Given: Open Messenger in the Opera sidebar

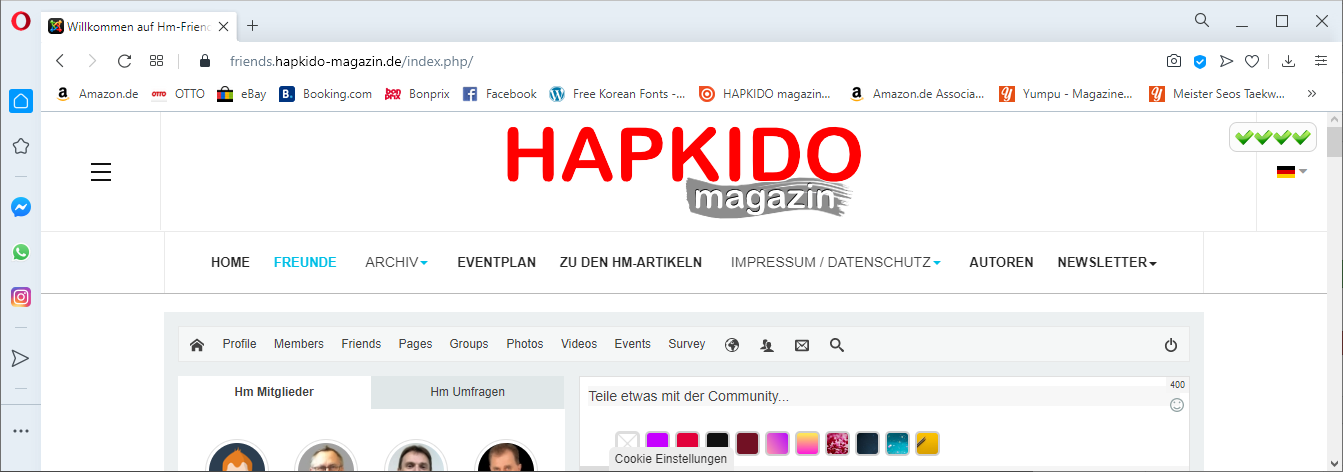Looking at the screenshot, I should pyautogui.click(x=20, y=207).
